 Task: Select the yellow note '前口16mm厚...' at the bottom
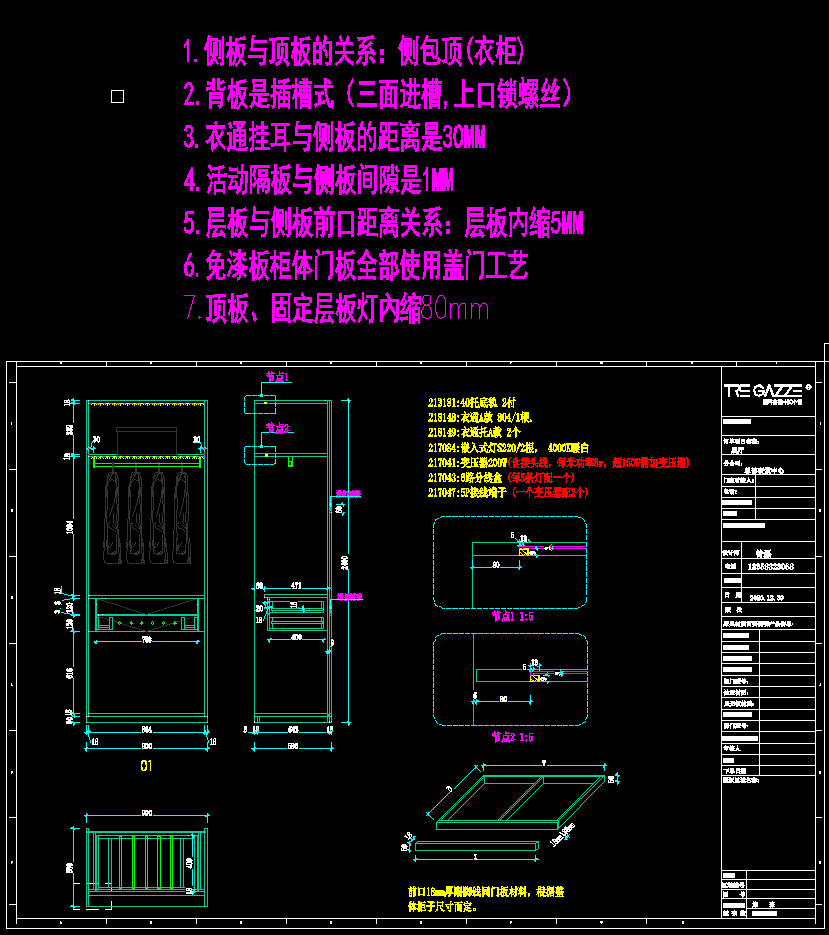click(x=486, y=899)
